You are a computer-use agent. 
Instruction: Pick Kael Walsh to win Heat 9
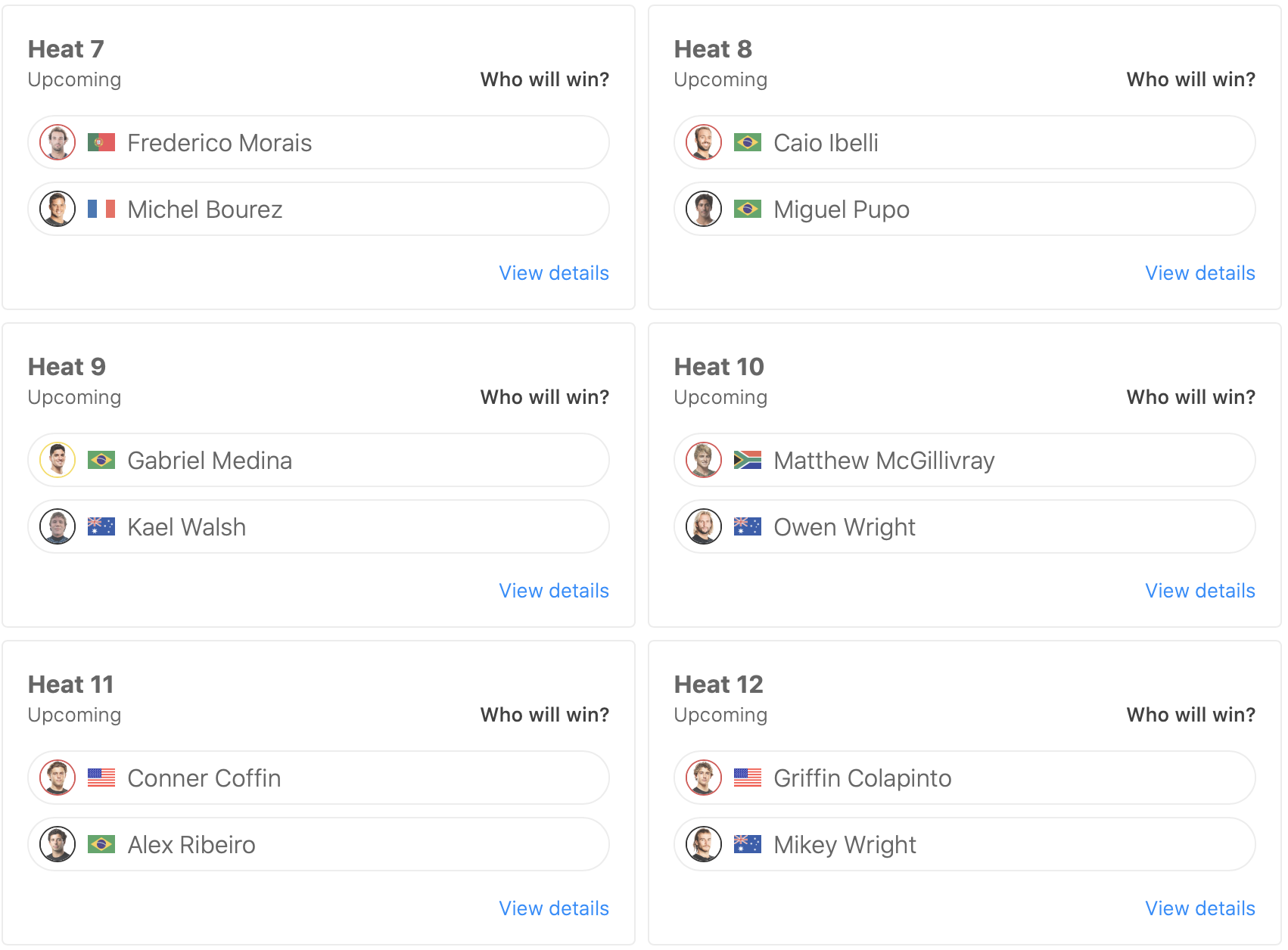[x=318, y=526]
